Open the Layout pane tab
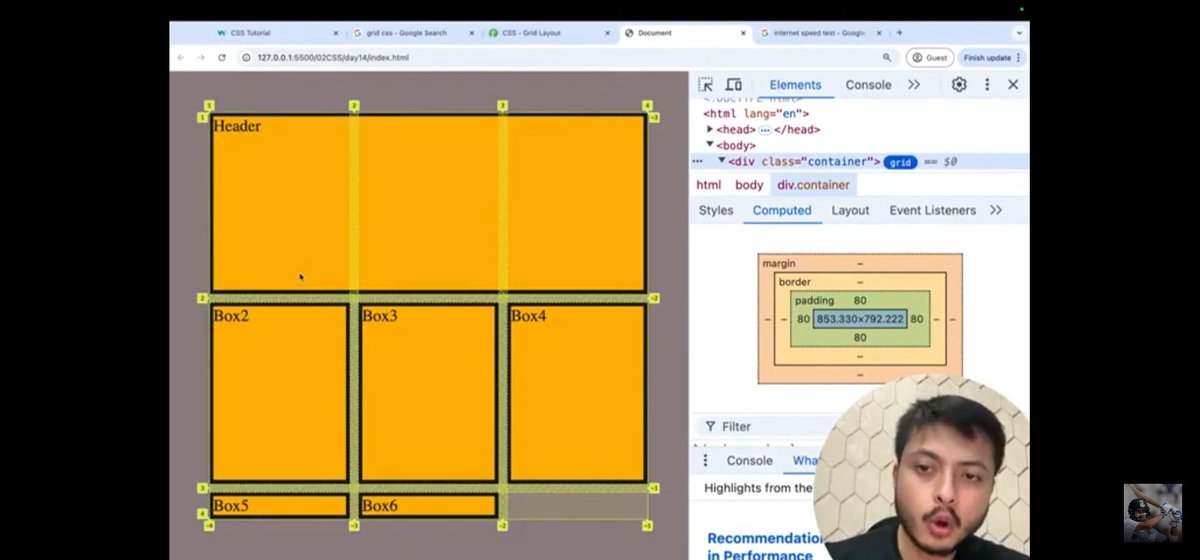 [x=850, y=211]
